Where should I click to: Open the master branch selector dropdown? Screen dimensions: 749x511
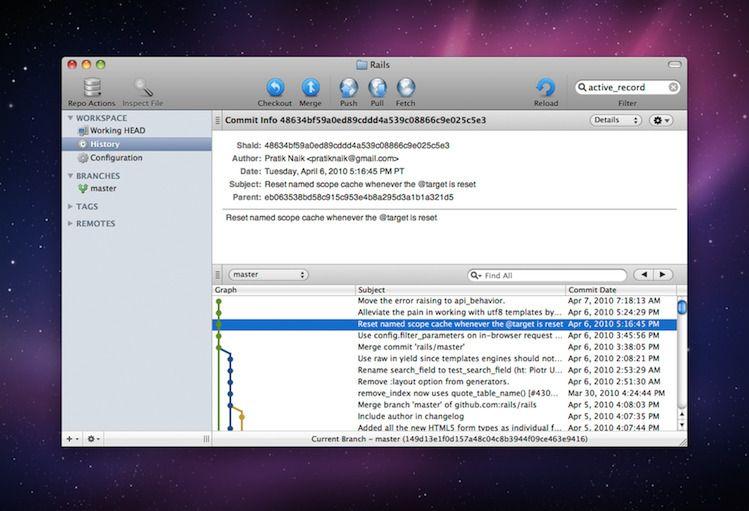[x=268, y=275]
